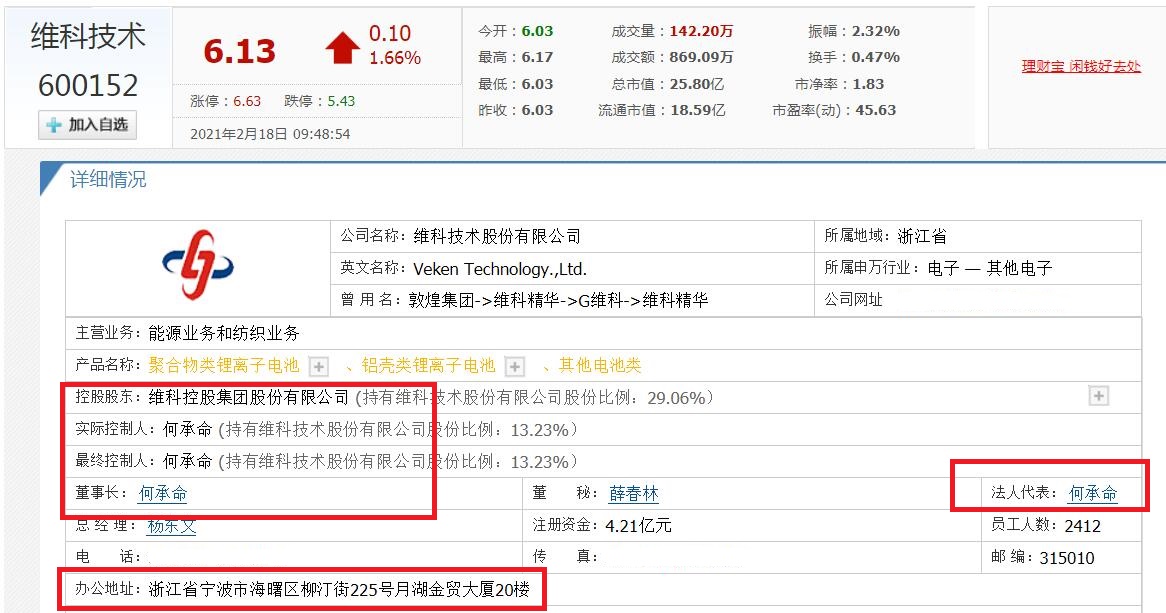
Task: Click the Veken company logo image
Action: [x=198, y=264]
